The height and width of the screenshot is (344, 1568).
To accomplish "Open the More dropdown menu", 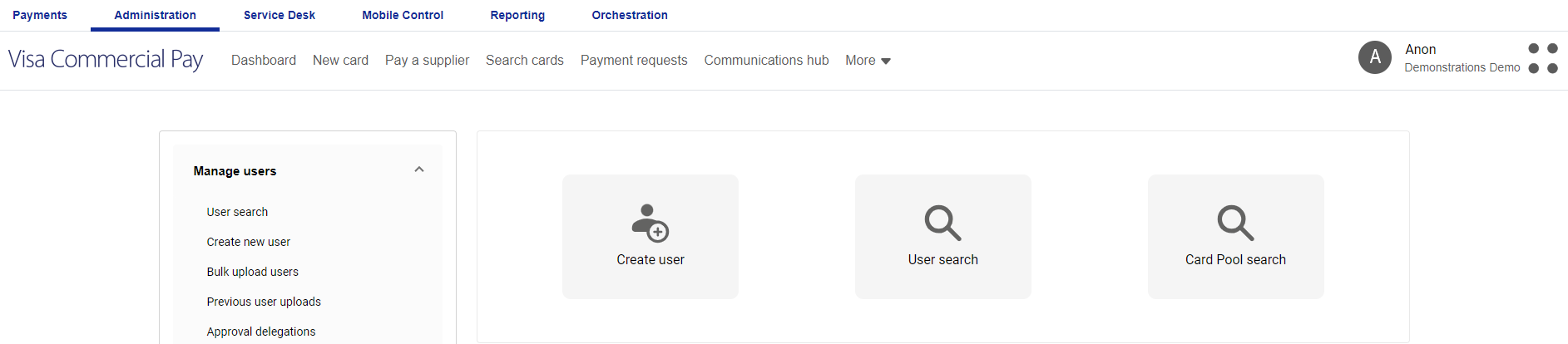I will tap(868, 61).
